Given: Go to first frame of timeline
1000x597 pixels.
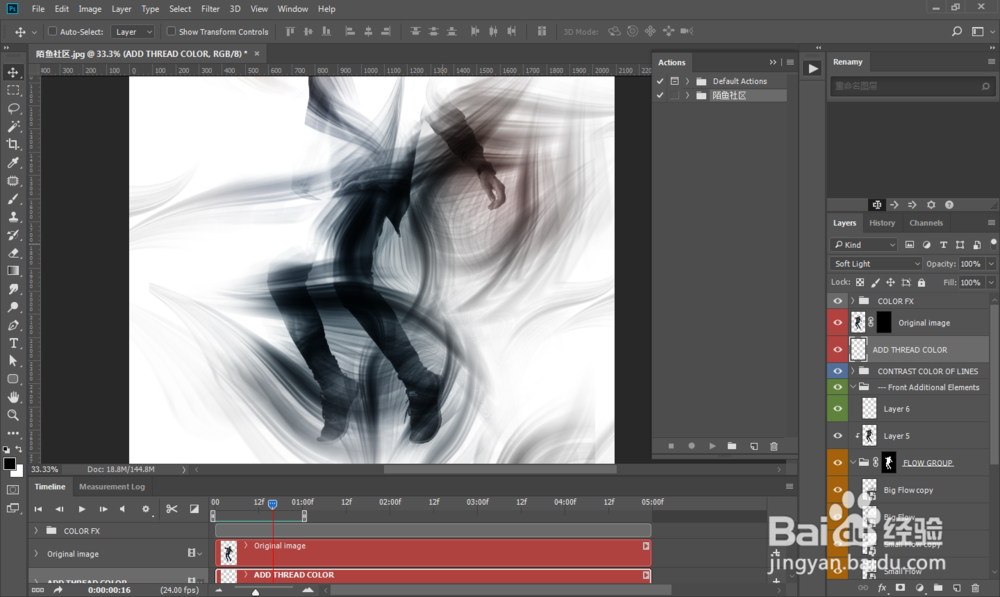Looking at the screenshot, I should [x=38, y=509].
